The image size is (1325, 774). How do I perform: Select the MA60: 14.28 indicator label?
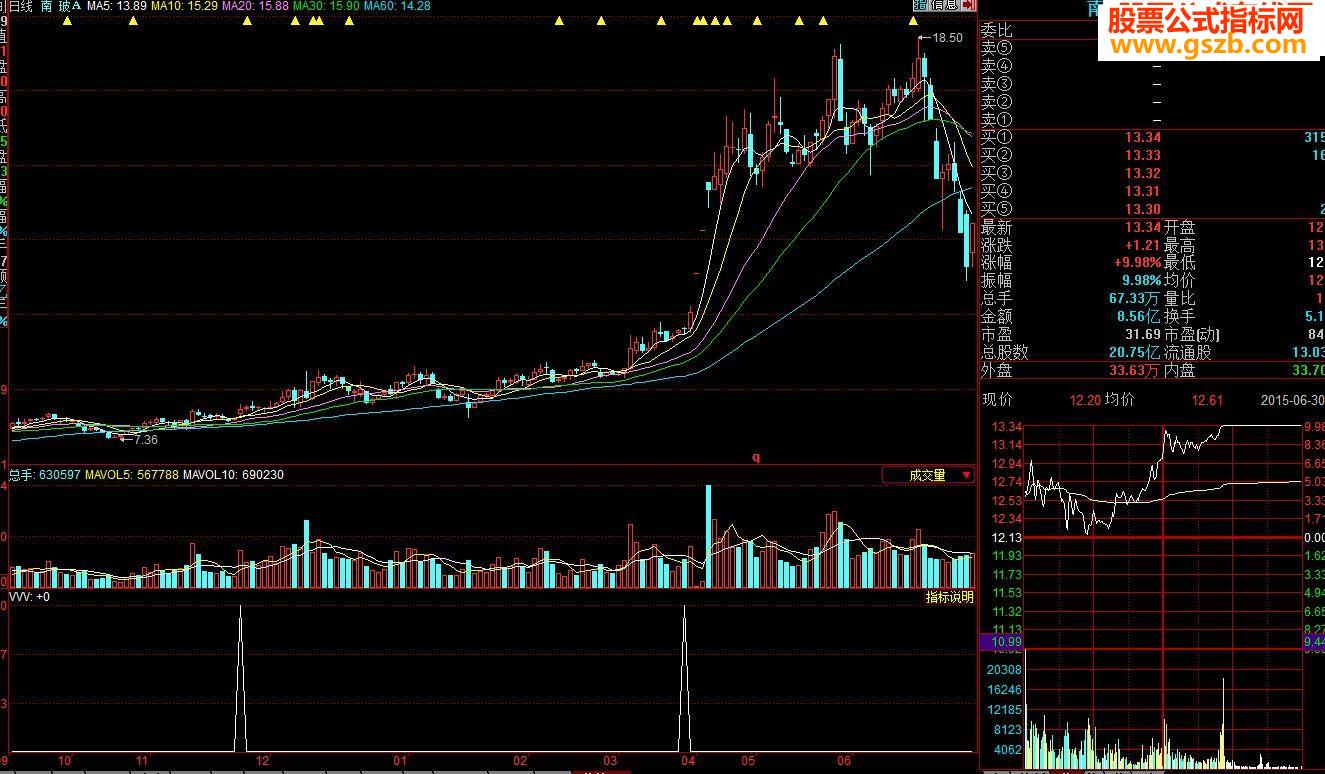[x=397, y=6]
